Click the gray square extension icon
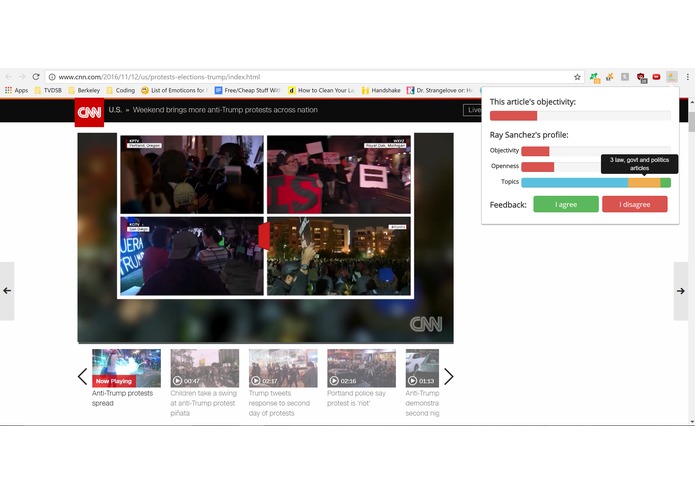This screenshot has width=695, height=494. pyautogui.click(x=625, y=77)
